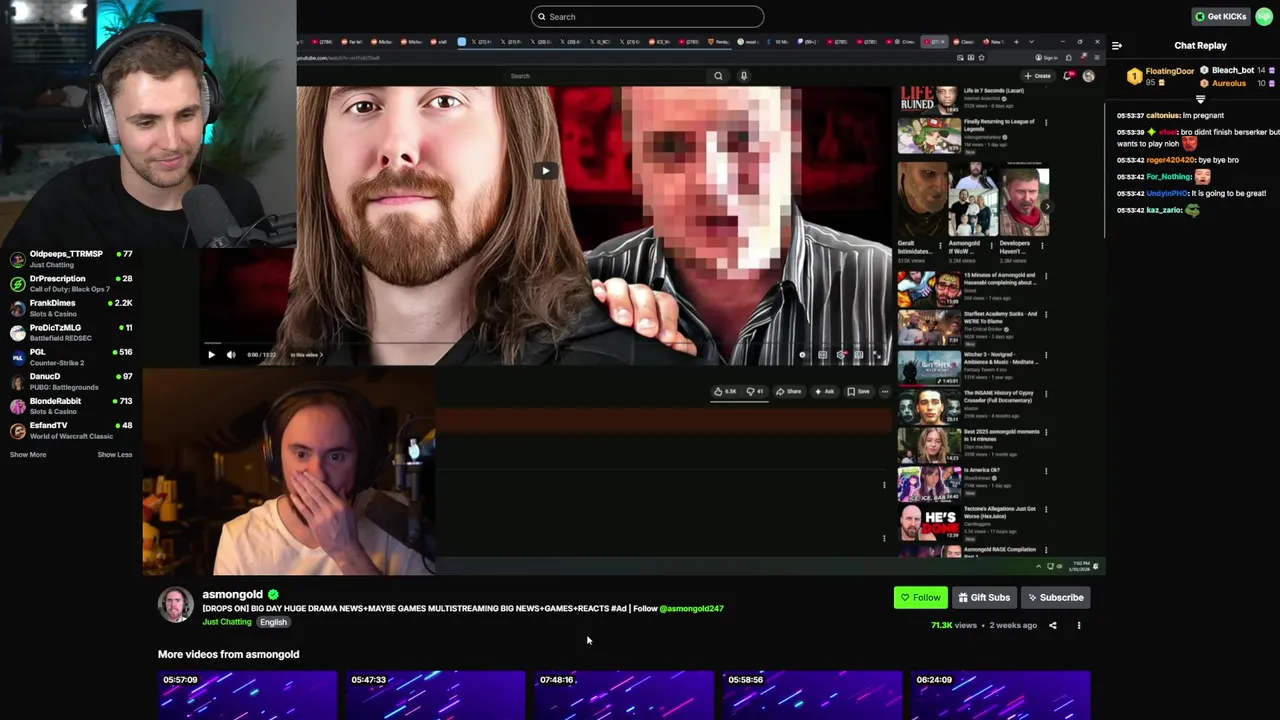Click the YouTube search field

605,76
